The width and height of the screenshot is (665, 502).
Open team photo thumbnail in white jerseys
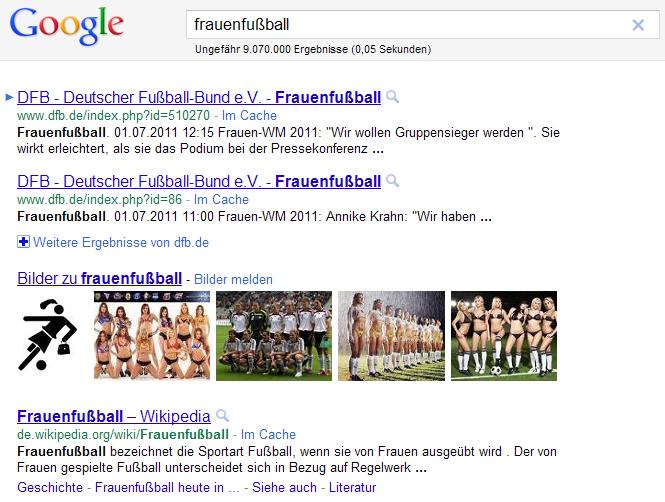coord(274,336)
